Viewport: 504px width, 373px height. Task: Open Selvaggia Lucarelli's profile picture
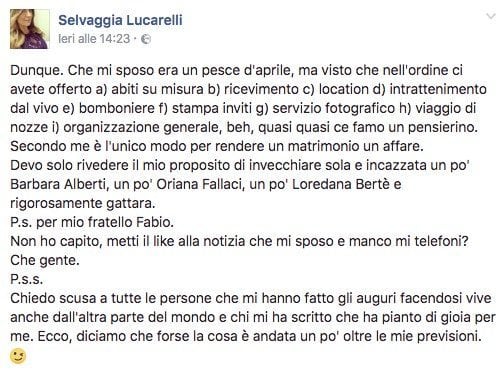click(30, 29)
